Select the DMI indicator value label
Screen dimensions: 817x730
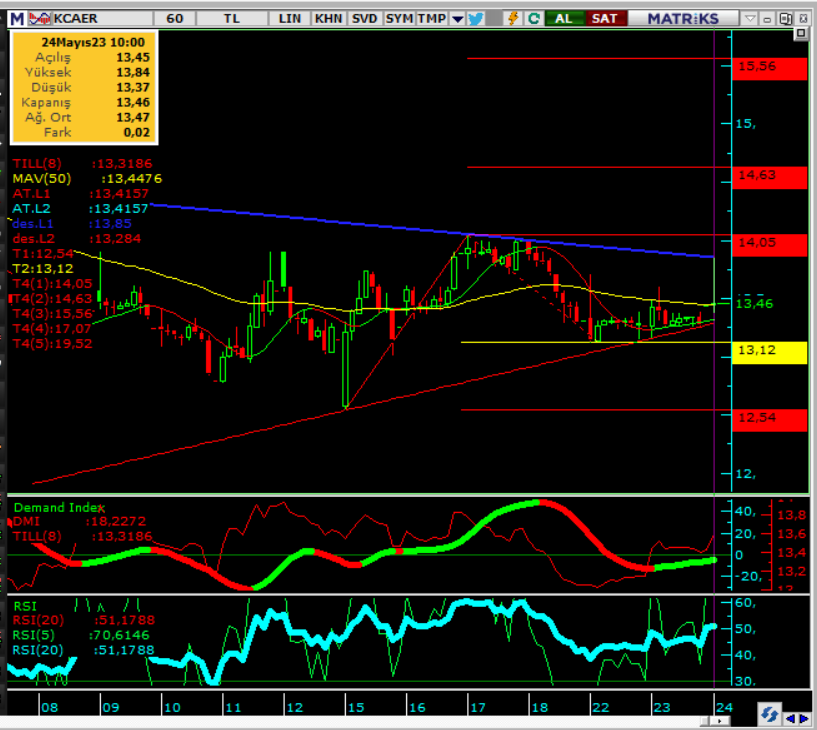pyautogui.click(x=79, y=522)
